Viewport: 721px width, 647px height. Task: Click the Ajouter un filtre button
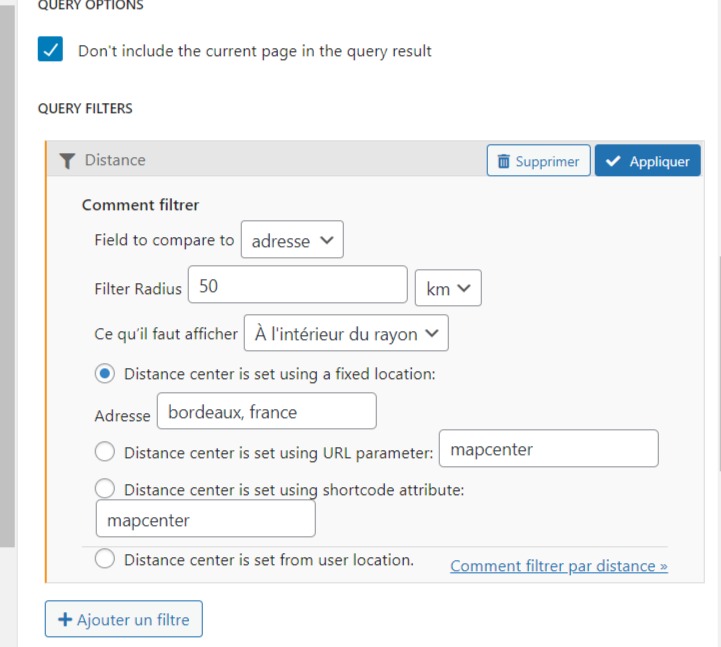pyautogui.click(x=124, y=620)
